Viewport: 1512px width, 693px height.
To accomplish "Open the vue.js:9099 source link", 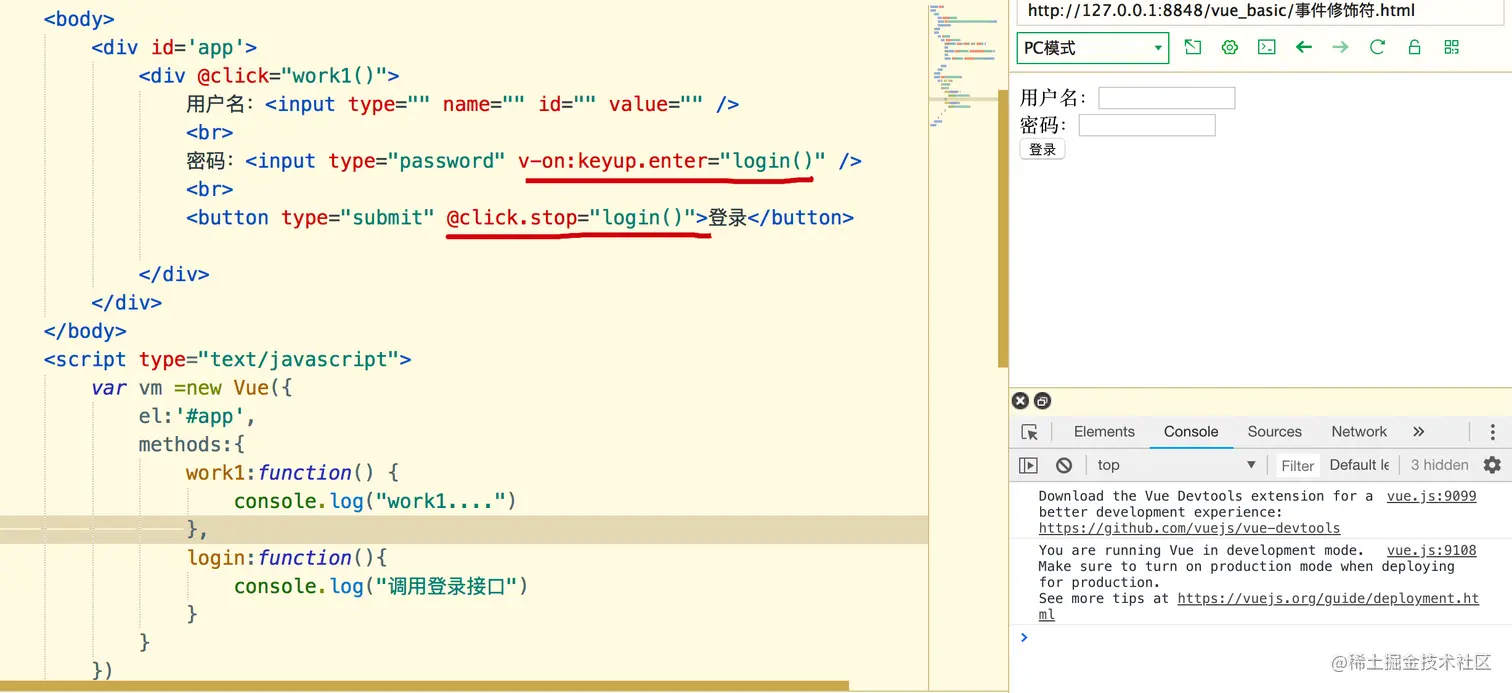I will coord(1431,496).
